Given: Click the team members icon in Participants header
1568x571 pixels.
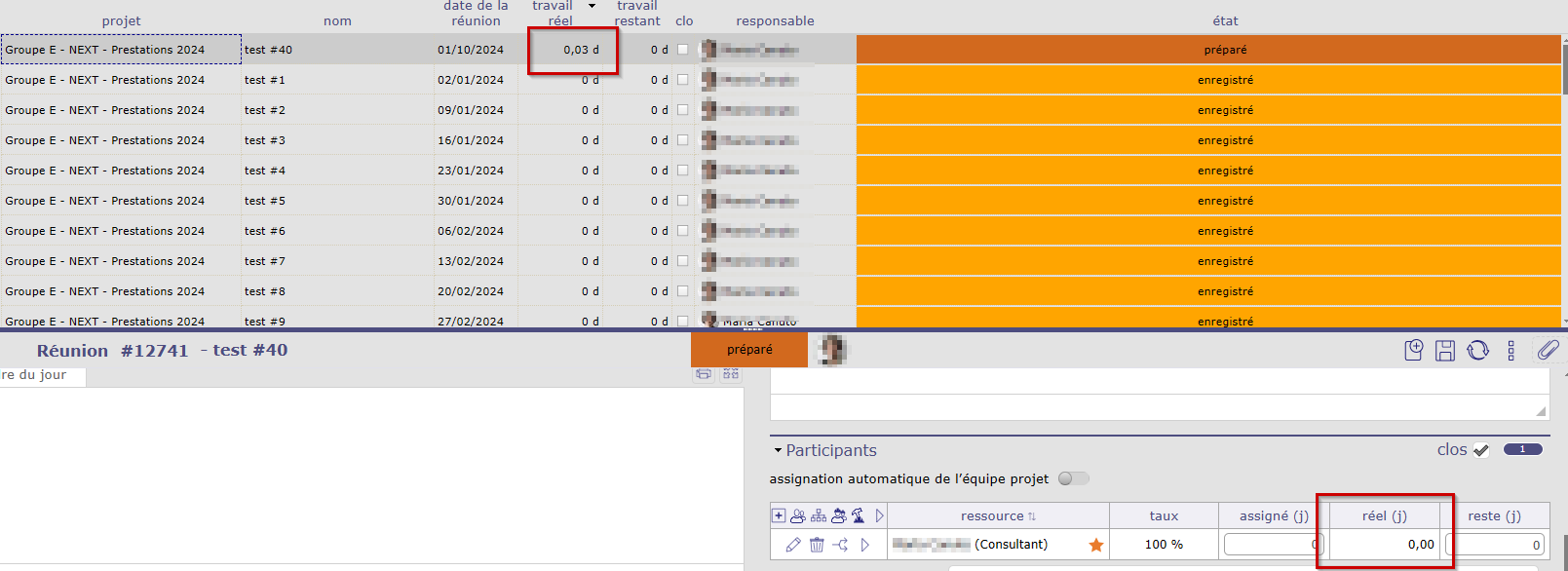Looking at the screenshot, I should (x=838, y=515).
